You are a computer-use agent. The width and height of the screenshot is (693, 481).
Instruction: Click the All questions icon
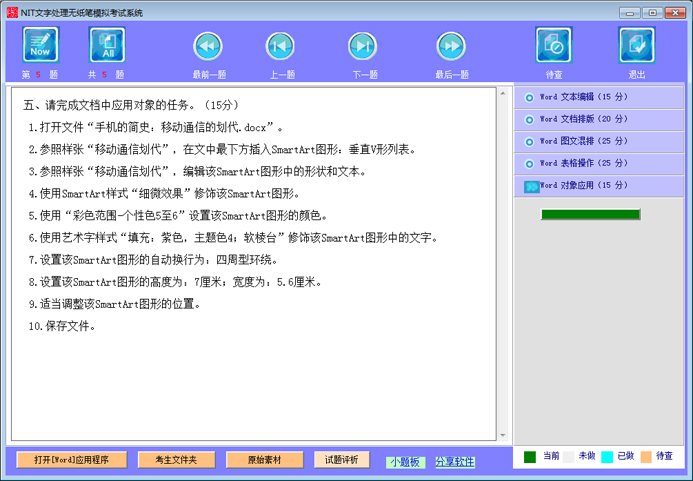coord(107,45)
